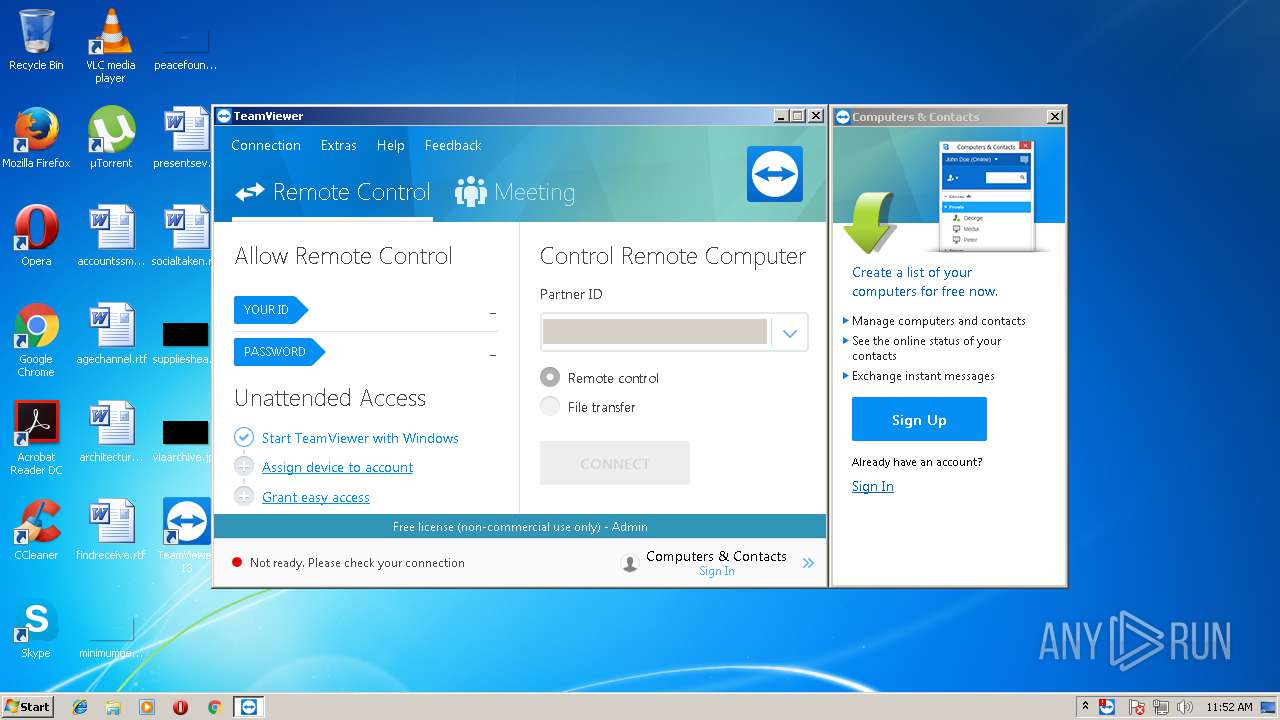Toggle Start TeamViewer with Windows checkbox
The width and height of the screenshot is (1280, 720).
click(244, 437)
